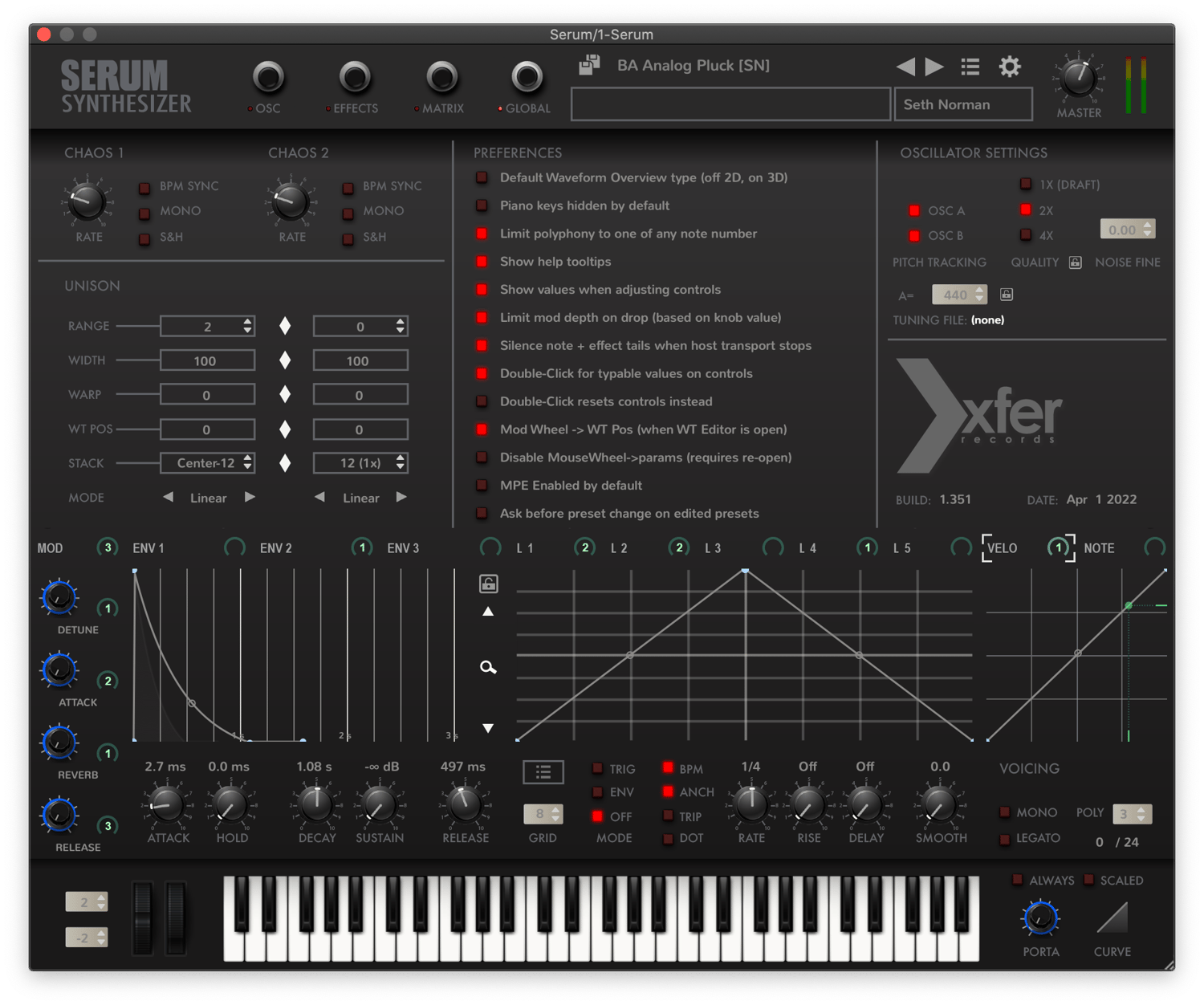Screen dimensions: 1204x1005
Task: Open the preset browser list icon
Action: [970, 67]
